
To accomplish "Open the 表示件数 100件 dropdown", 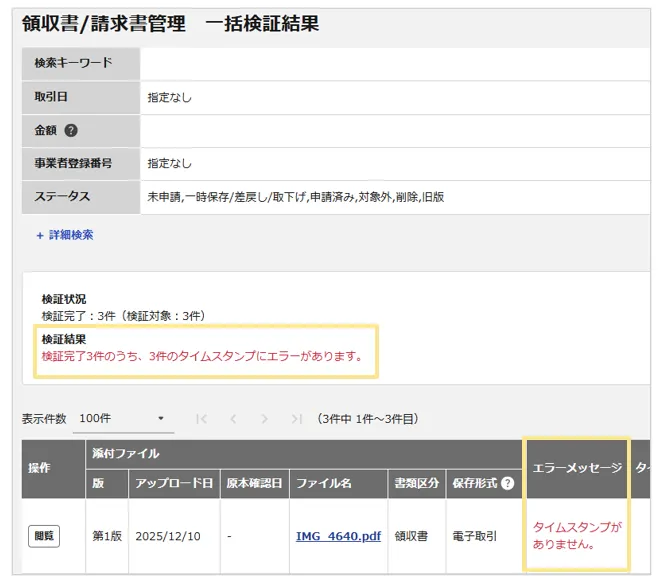I will click(122, 418).
